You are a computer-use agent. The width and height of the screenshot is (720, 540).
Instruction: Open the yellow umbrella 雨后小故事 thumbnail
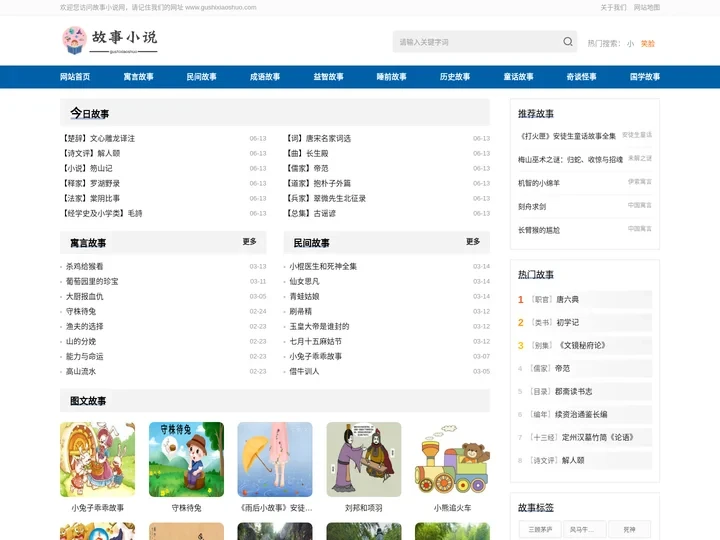[x=275, y=459]
